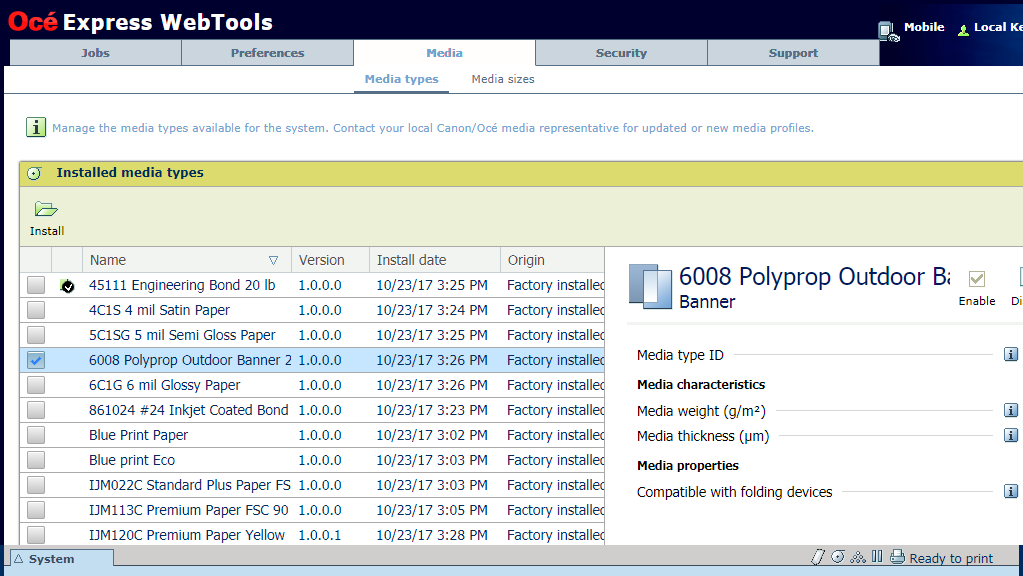The image size is (1023, 576).
Task: Open the Preferences tab
Action: click(x=267, y=53)
